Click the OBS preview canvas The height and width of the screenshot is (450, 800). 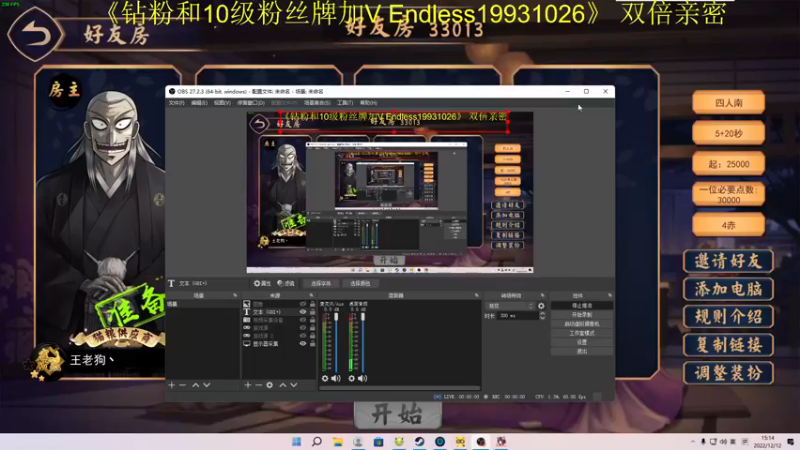[390, 192]
